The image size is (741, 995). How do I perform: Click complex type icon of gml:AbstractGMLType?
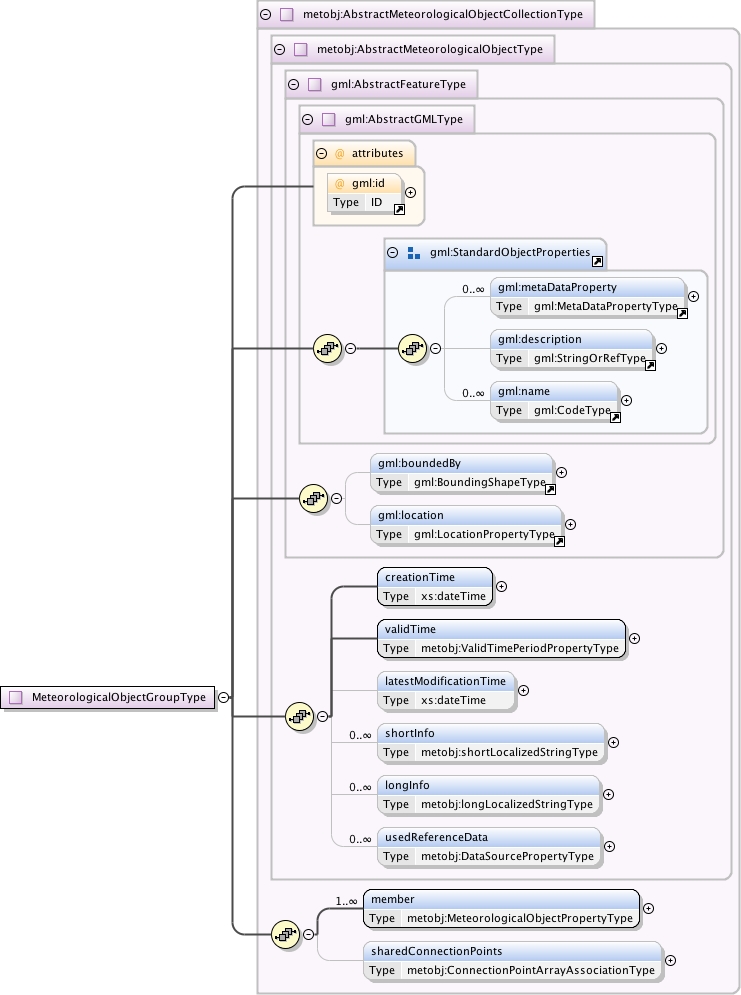(329, 119)
